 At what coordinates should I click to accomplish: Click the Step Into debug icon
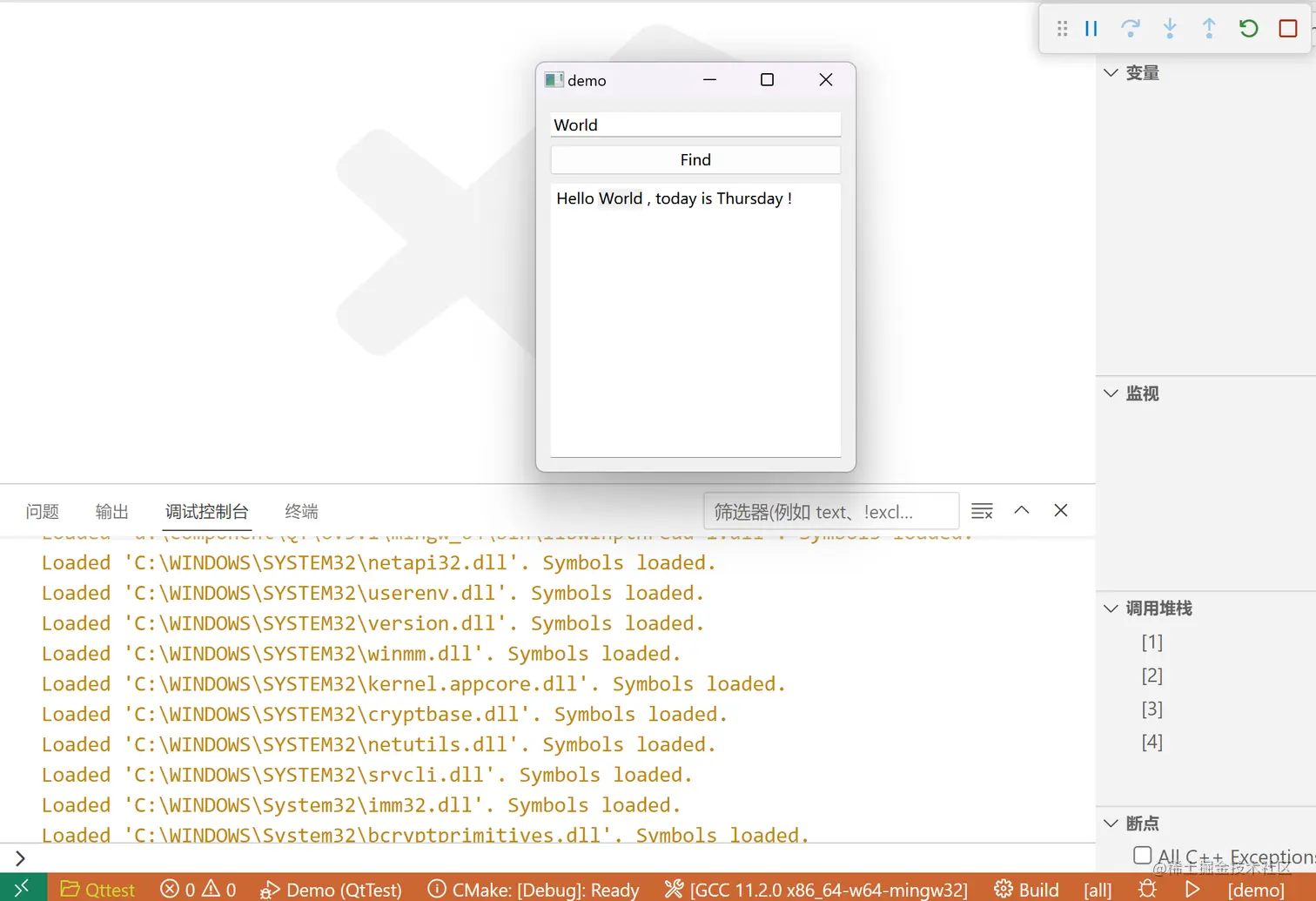tap(1169, 28)
